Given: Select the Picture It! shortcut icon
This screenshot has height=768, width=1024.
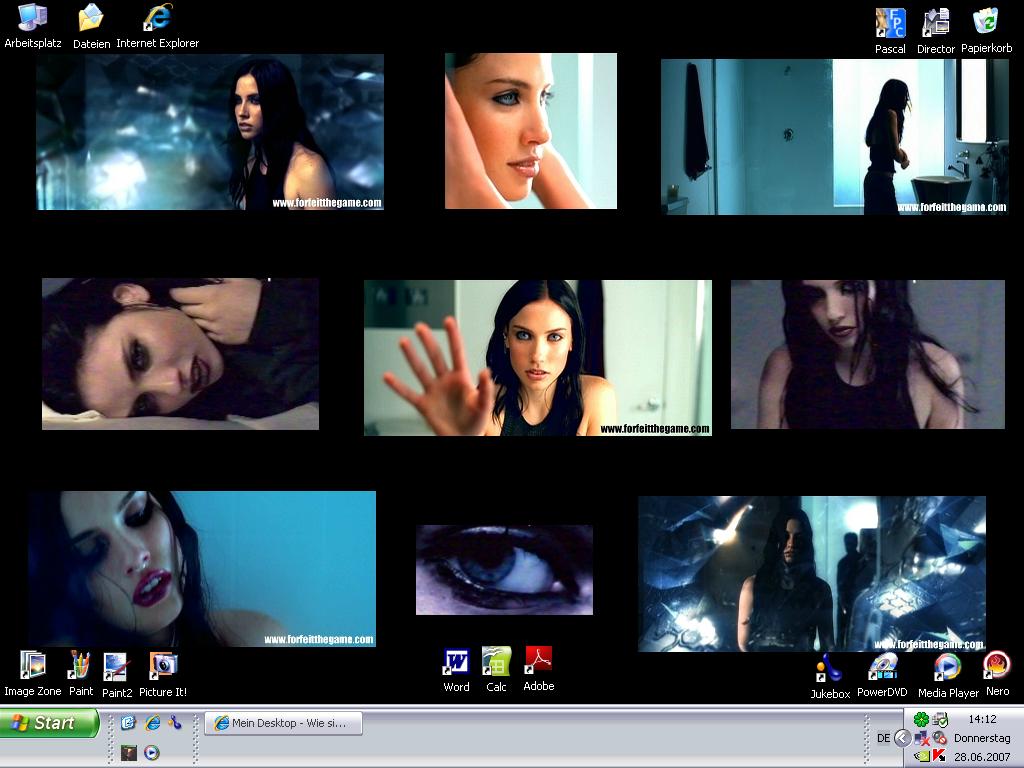Looking at the screenshot, I should 163,665.
